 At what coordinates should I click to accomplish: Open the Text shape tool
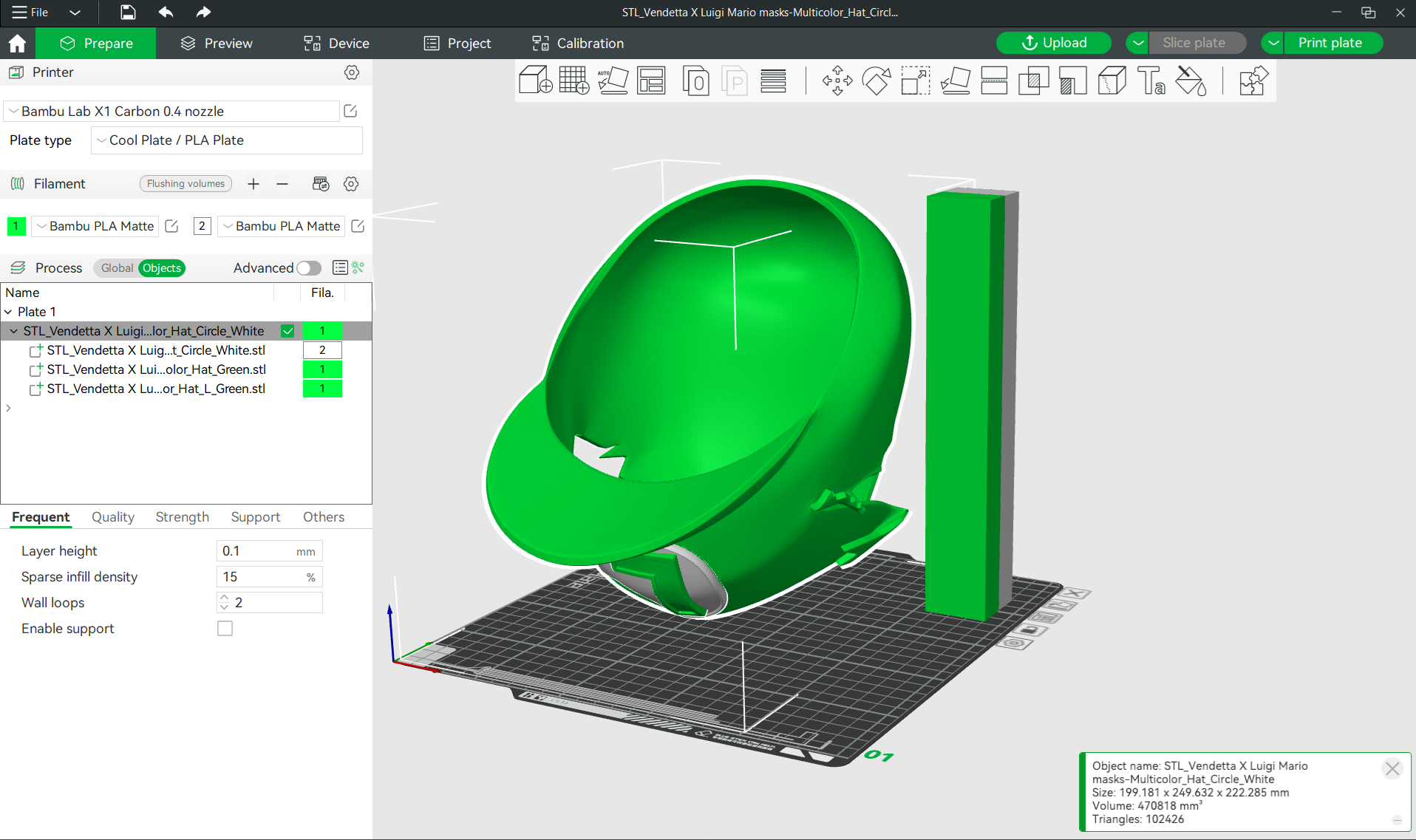pyautogui.click(x=1151, y=81)
